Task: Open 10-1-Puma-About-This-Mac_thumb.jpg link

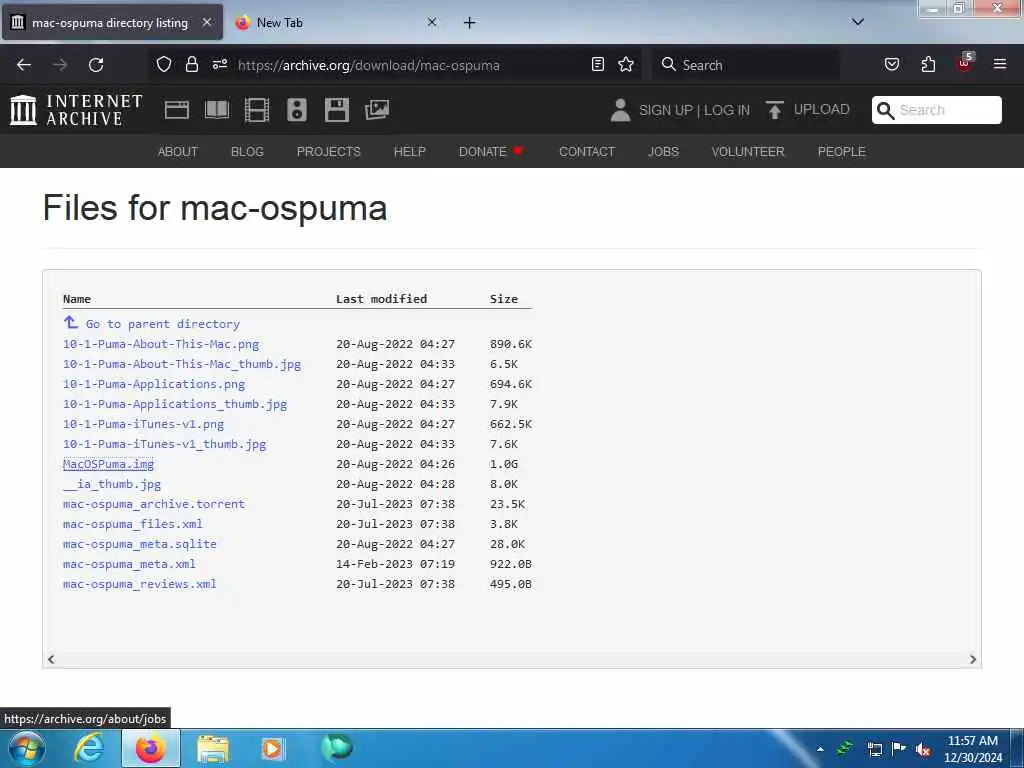Action: (182, 364)
